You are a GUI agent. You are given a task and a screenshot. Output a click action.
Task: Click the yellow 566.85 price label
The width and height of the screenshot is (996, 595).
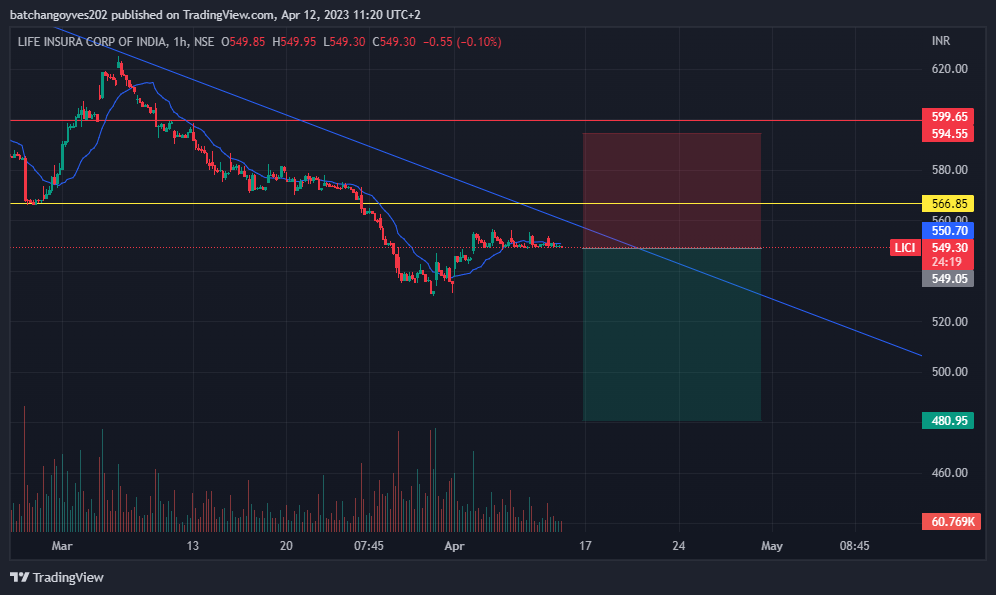(x=948, y=203)
